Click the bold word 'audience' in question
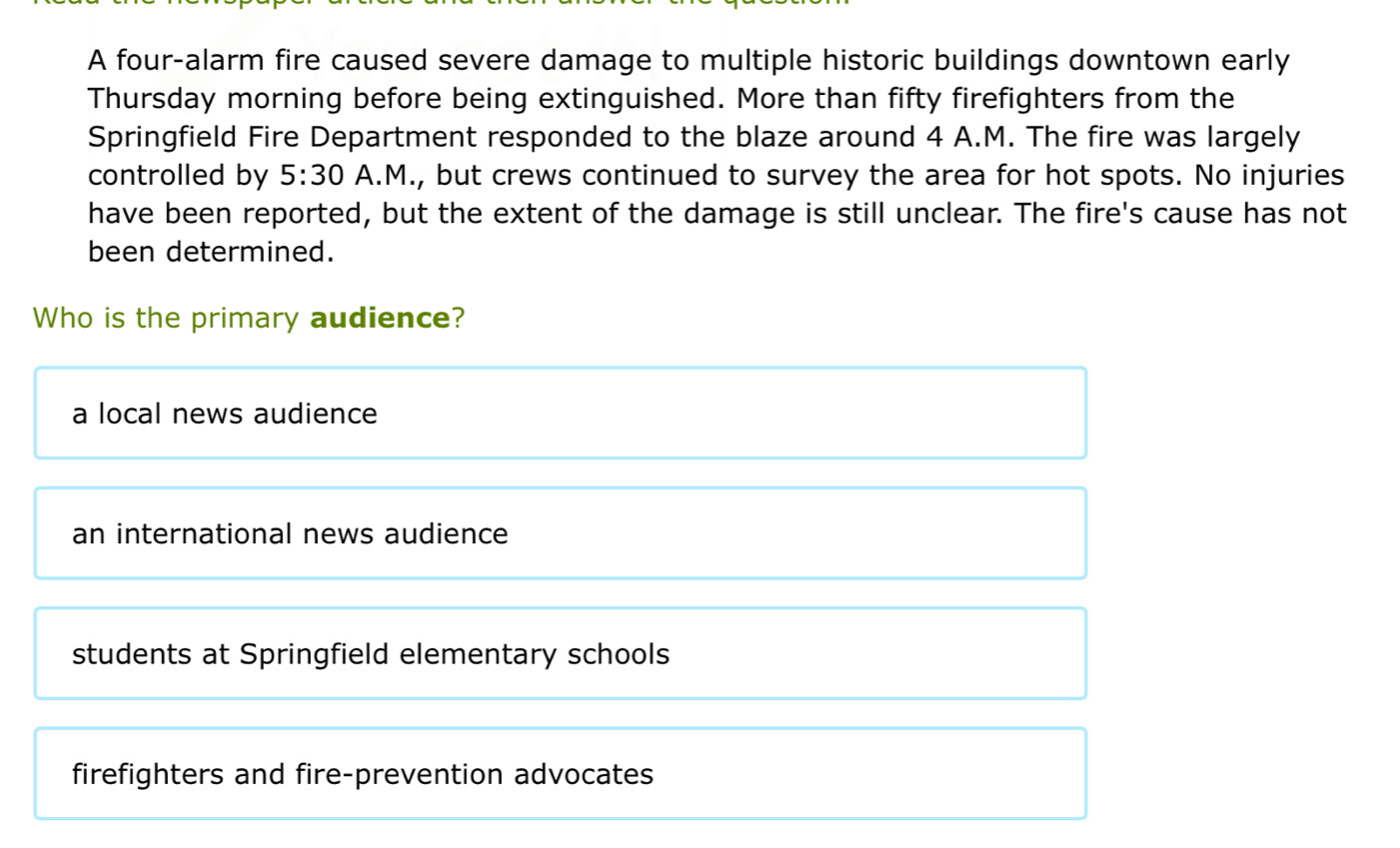Image resolution: width=1400 pixels, height=848 pixels. pyautogui.click(x=381, y=319)
